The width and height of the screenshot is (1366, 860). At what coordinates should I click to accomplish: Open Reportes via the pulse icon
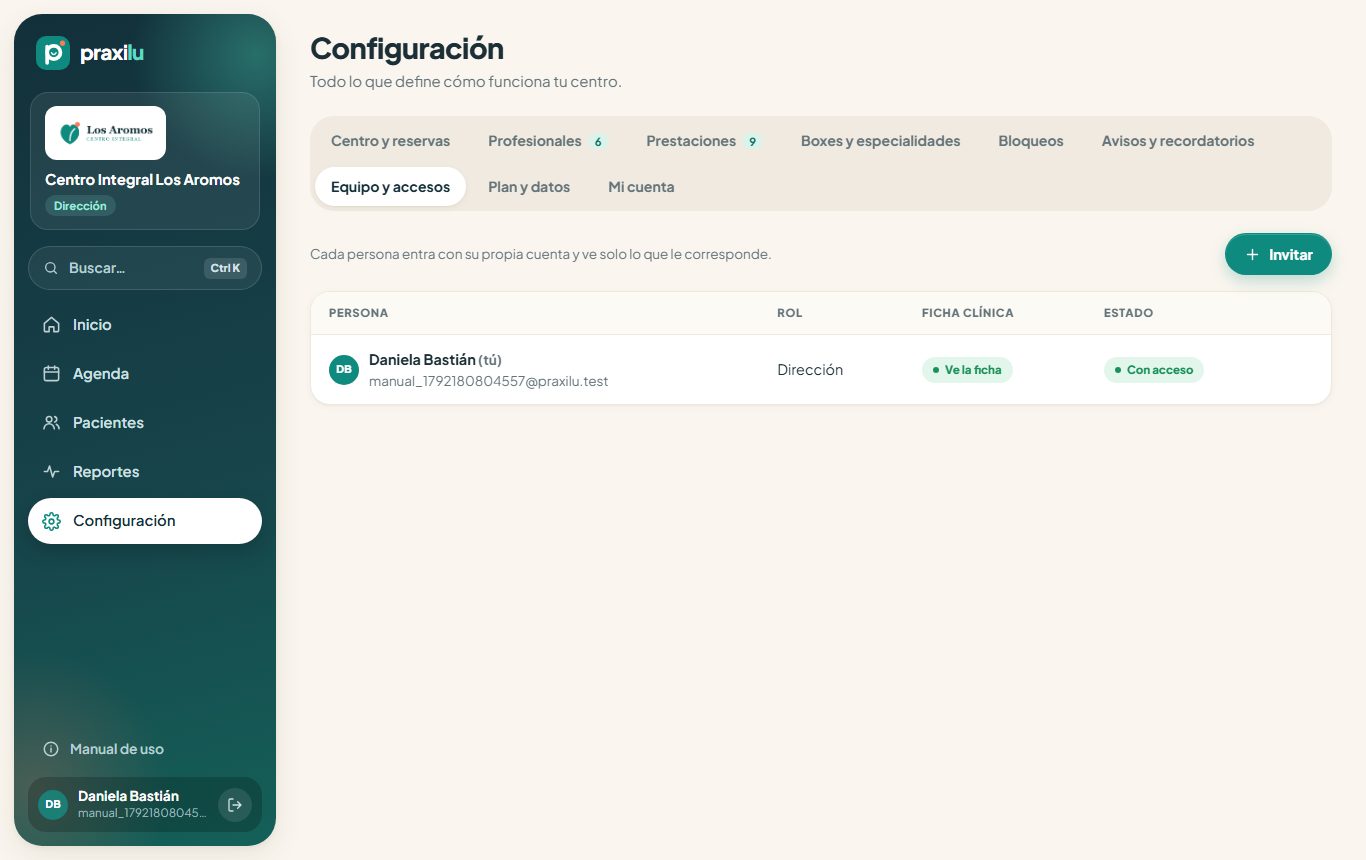click(x=52, y=472)
